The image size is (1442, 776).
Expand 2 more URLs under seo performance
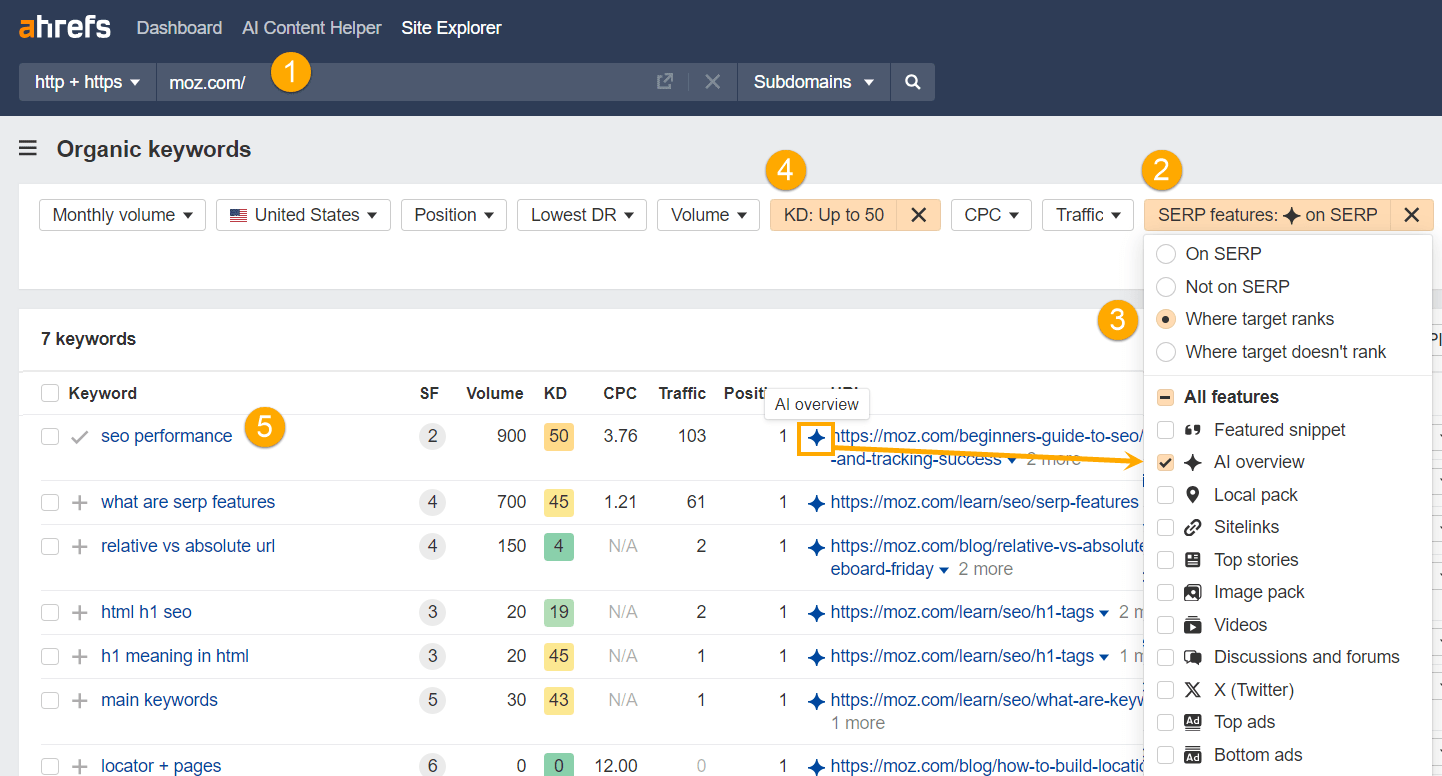(x=1053, y=458)
